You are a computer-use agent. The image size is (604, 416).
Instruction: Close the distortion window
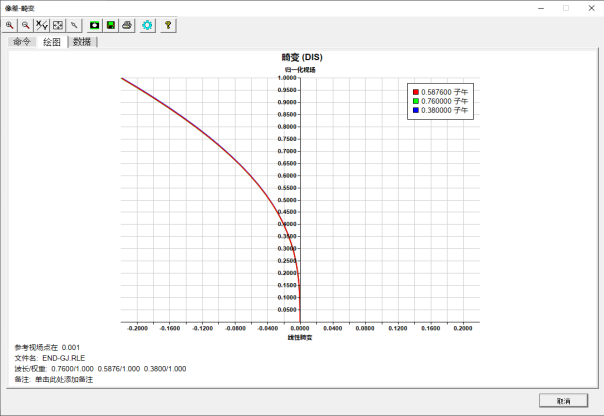(592, 8)
